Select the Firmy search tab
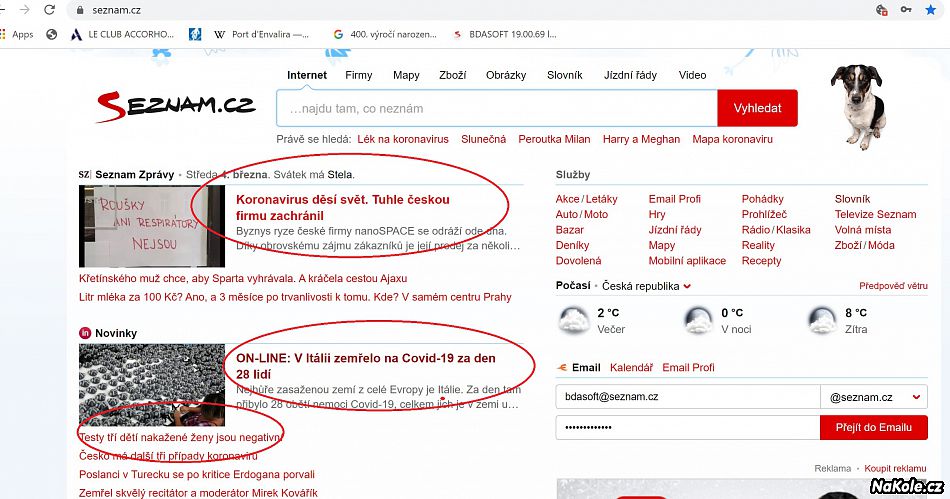This screenshot has width=950, height=499. (359, 75)
